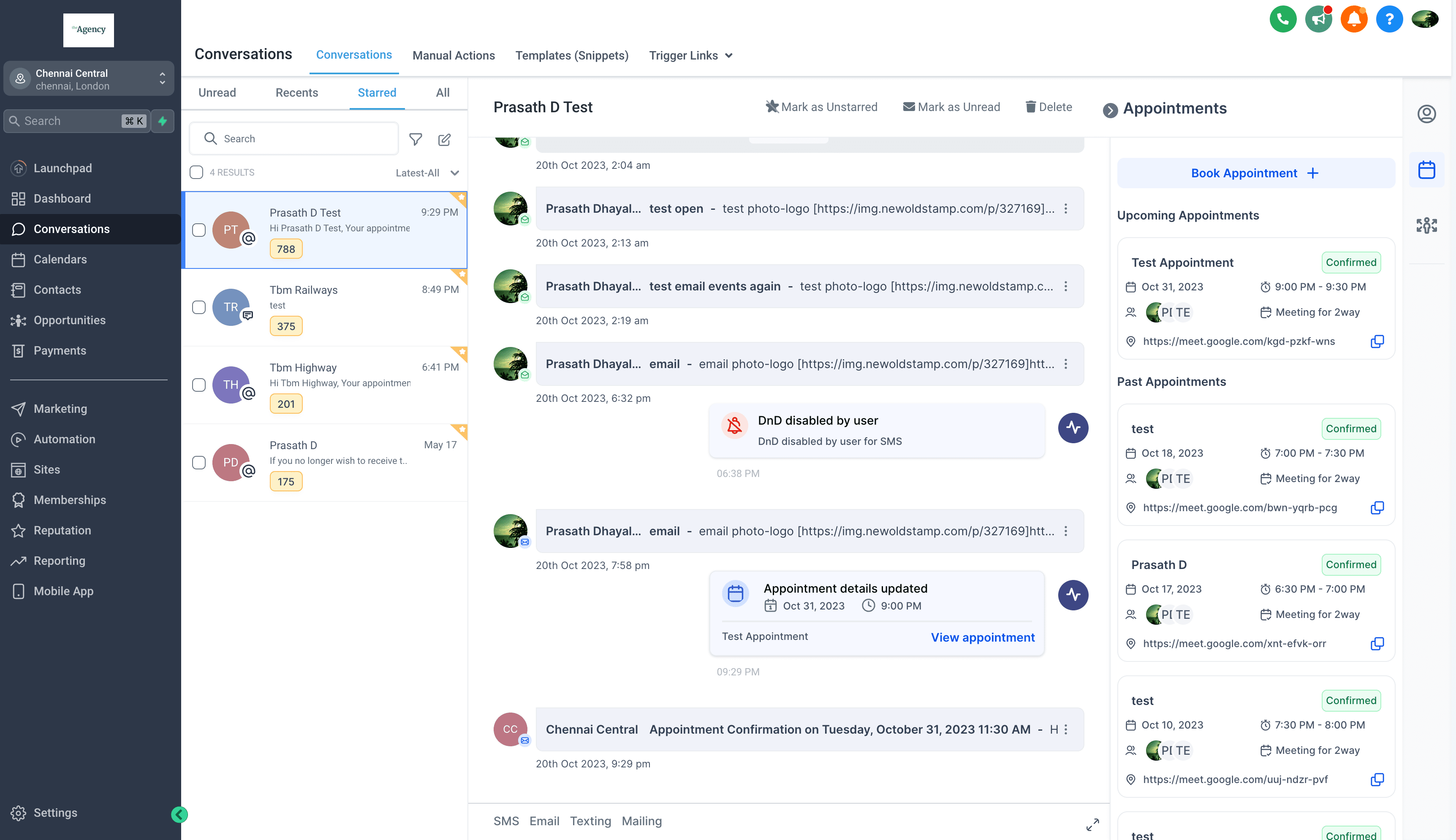Image resolution: width=1456 pixels, height=840 pixels.
Task: Open the Latest-All sort dropdown
Action: 428,173
